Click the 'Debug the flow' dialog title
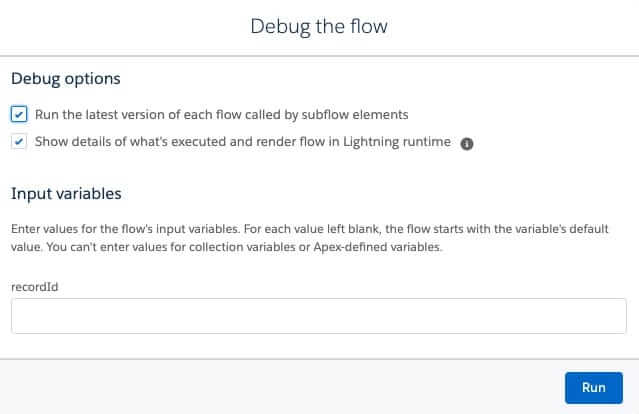This screenshot has height=414, width=639. click(x=319, y=27)
